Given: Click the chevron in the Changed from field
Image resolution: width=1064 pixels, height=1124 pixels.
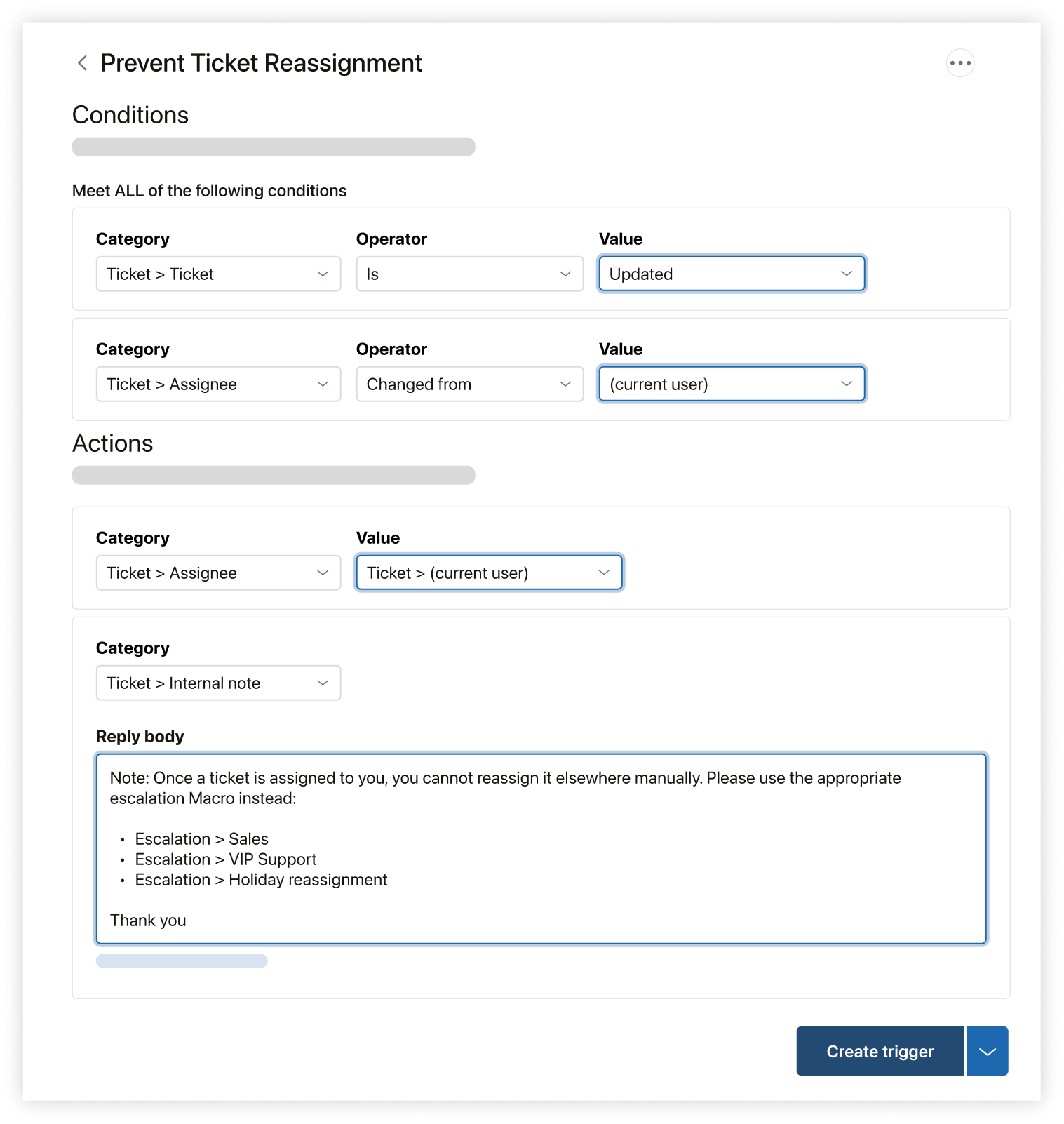Looking at the screenshot, I should point(565,384).
